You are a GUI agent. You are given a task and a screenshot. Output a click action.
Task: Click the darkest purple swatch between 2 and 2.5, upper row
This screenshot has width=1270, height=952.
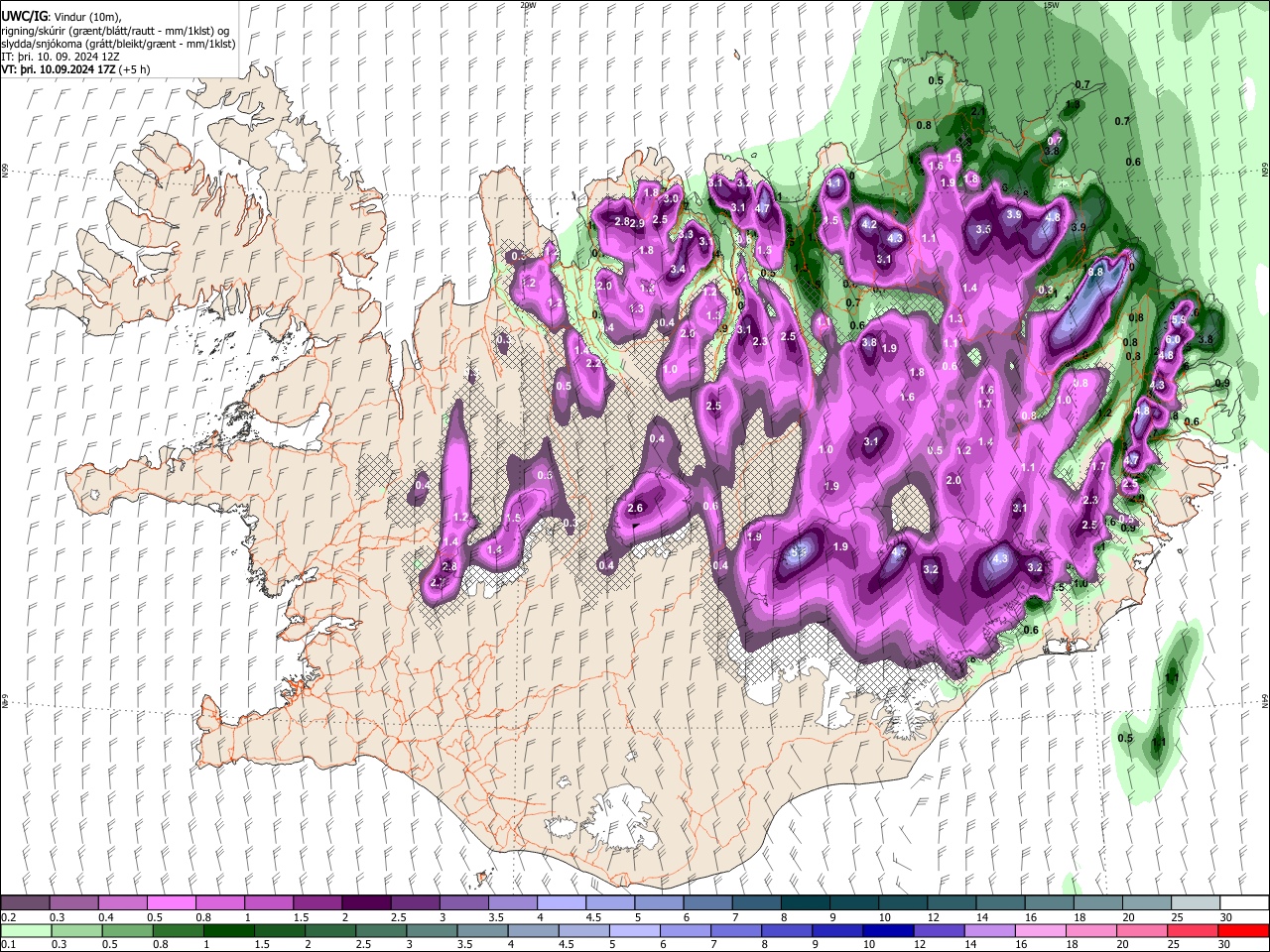pyautogui.click(x=366, y=902)
